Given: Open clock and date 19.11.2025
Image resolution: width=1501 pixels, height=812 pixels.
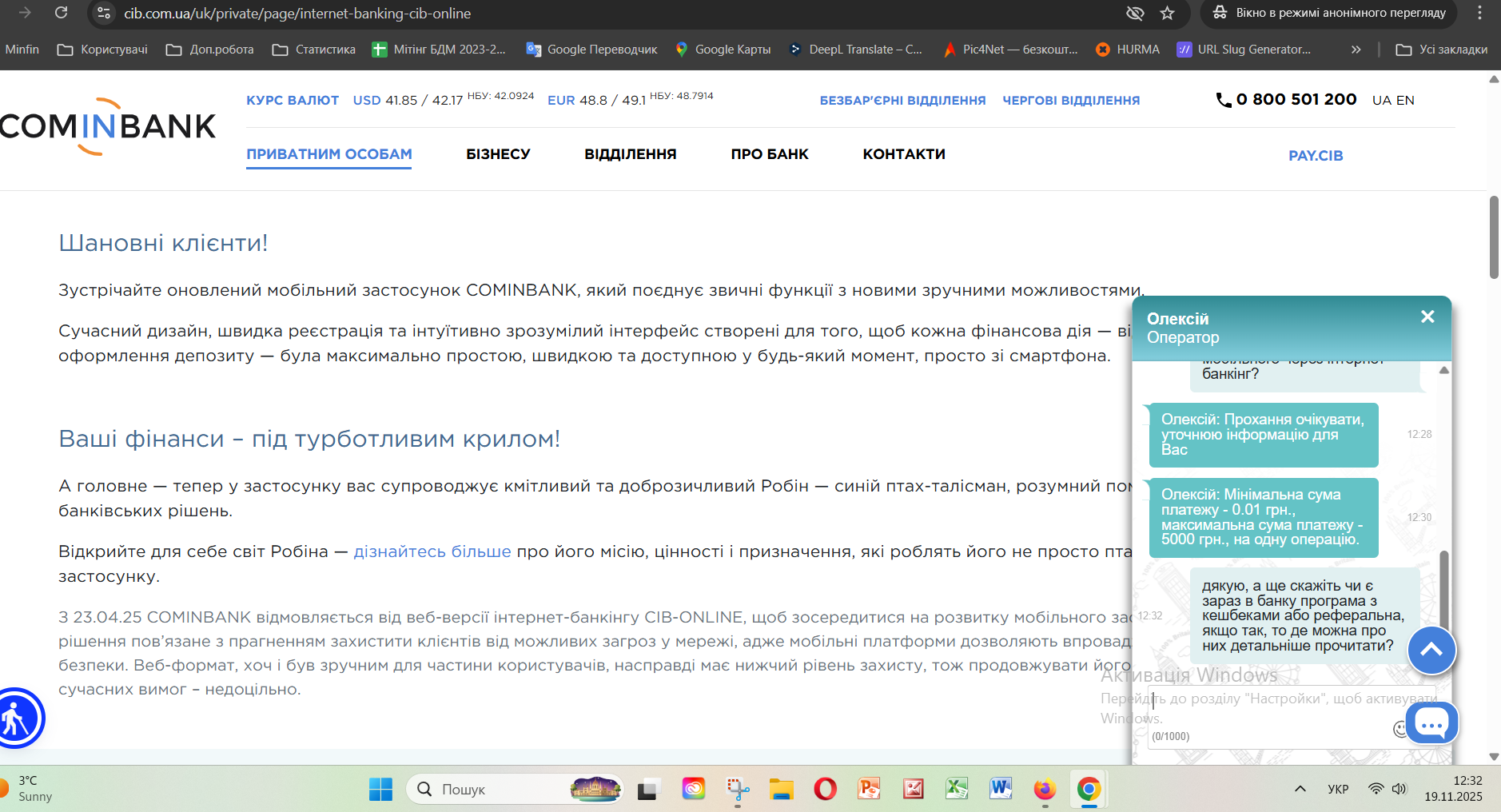Looking at the screenshot, I should (x=1453, y=789).
